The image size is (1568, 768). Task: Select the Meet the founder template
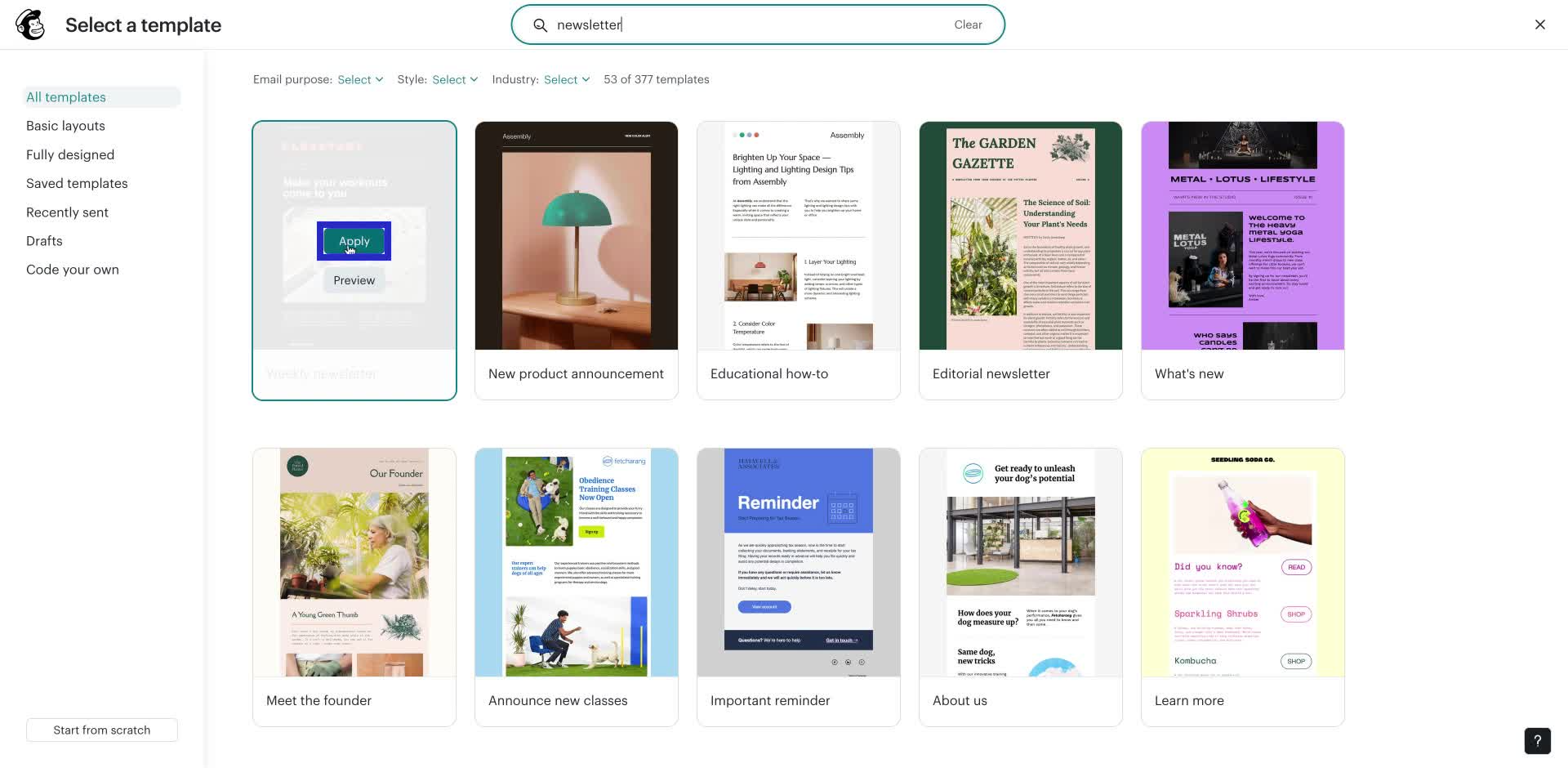tap(354, 562)
